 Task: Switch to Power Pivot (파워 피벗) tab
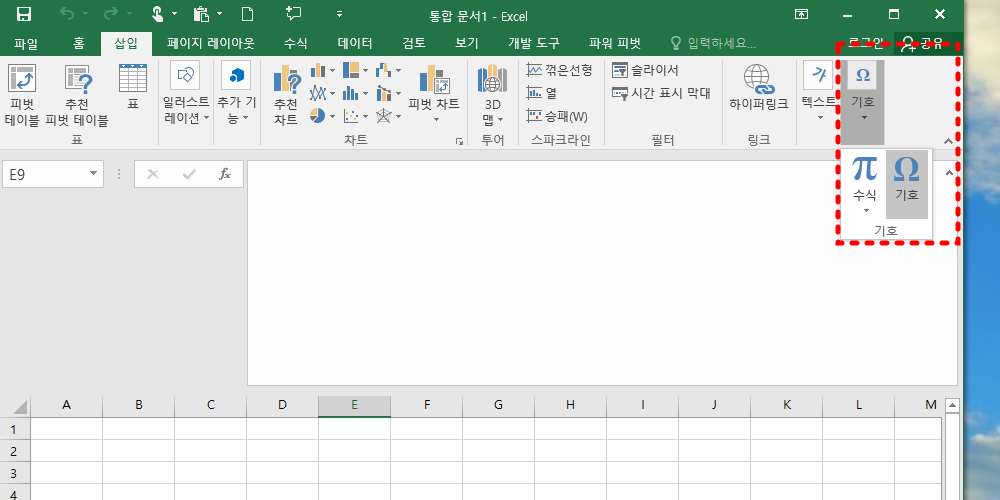615,43
